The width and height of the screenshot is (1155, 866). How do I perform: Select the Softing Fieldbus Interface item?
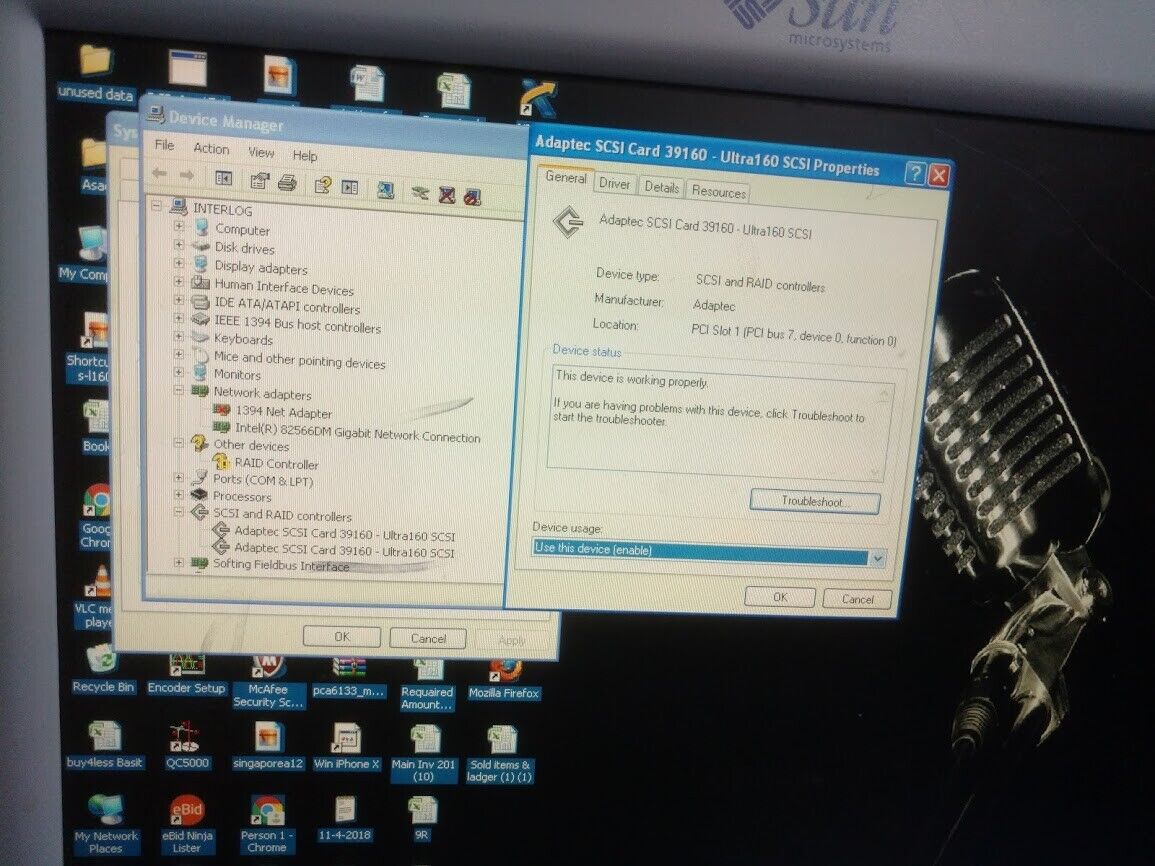[x=281, y=566]
